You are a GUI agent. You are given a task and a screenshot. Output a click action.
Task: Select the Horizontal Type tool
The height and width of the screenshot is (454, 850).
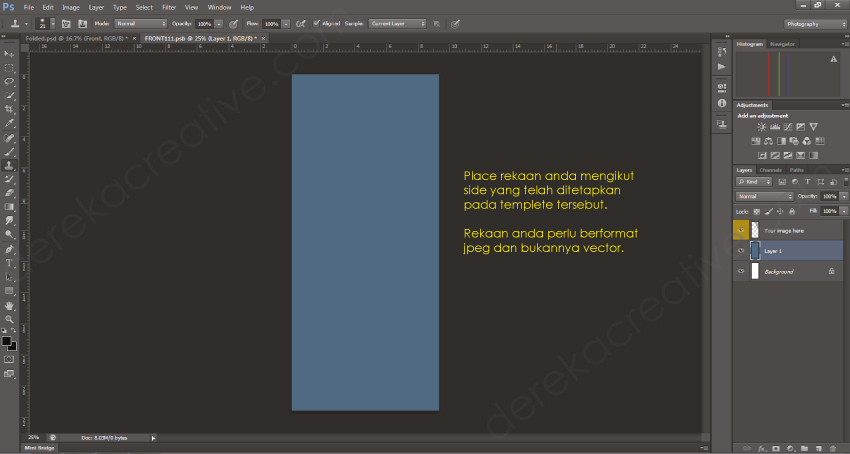9,263
